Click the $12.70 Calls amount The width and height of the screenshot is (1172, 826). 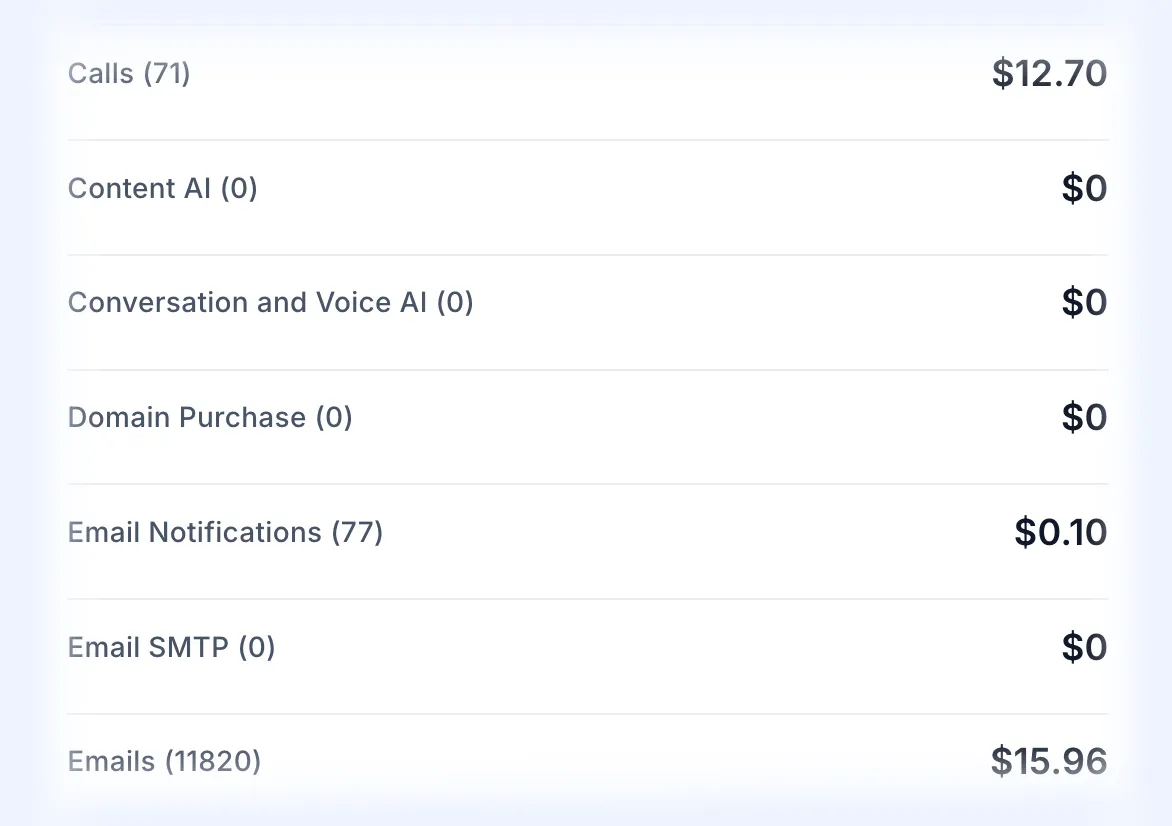pyautogui.click(x=1049, y=73)
